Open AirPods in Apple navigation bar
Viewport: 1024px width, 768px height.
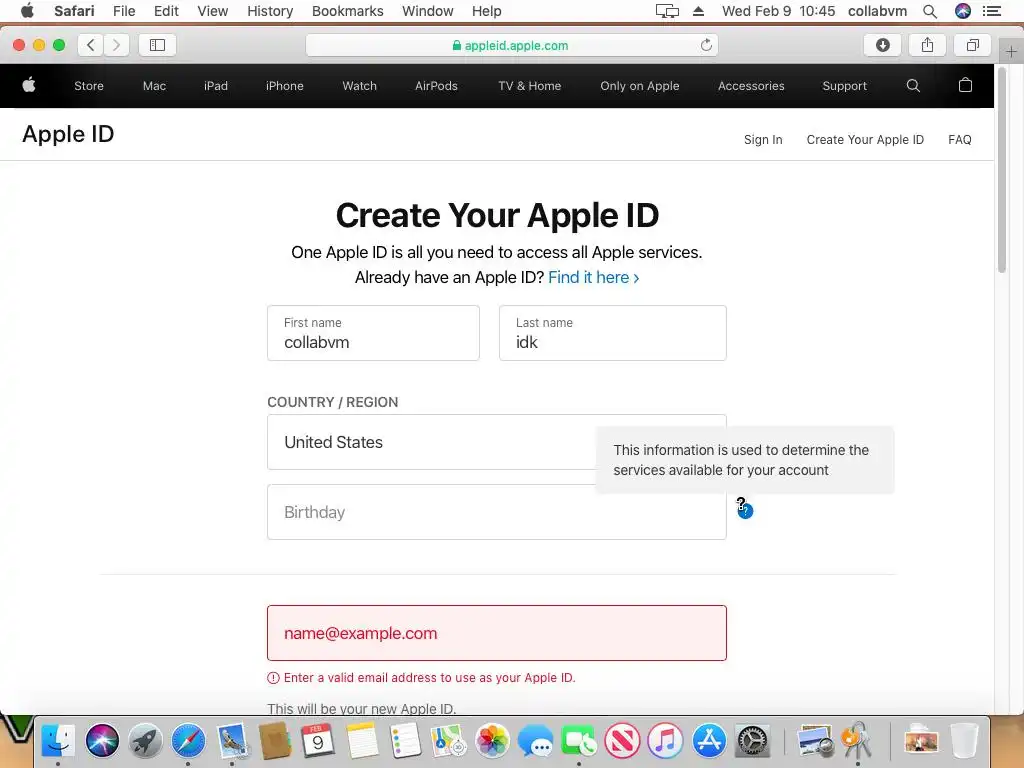coord(436,86)
